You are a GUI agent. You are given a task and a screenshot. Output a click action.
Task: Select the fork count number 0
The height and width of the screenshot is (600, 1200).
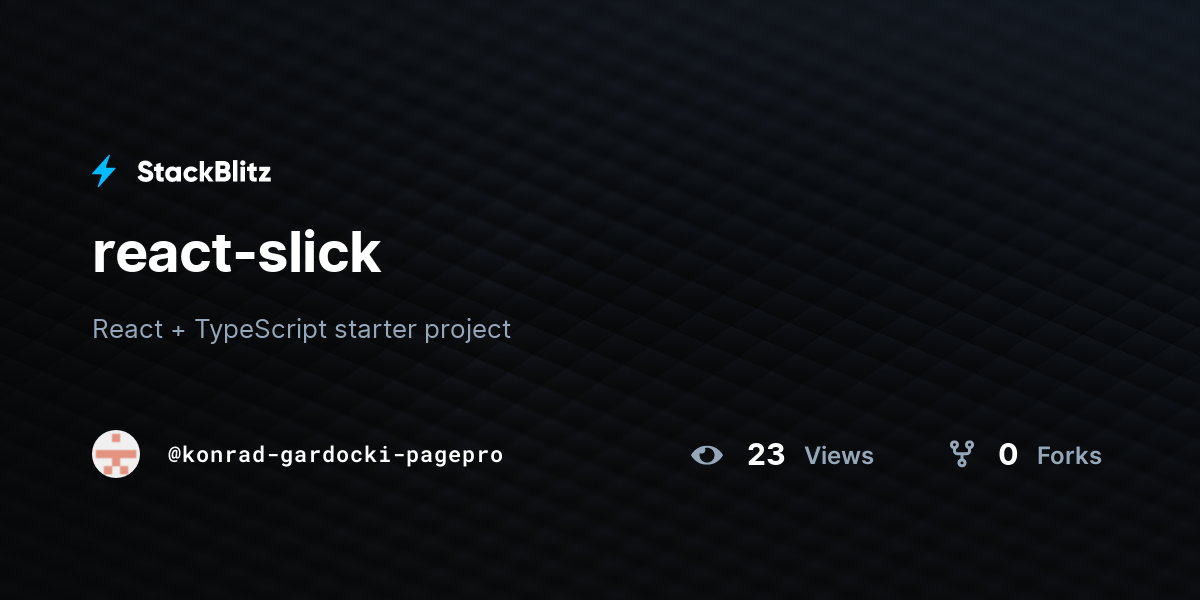(1008, 455)
